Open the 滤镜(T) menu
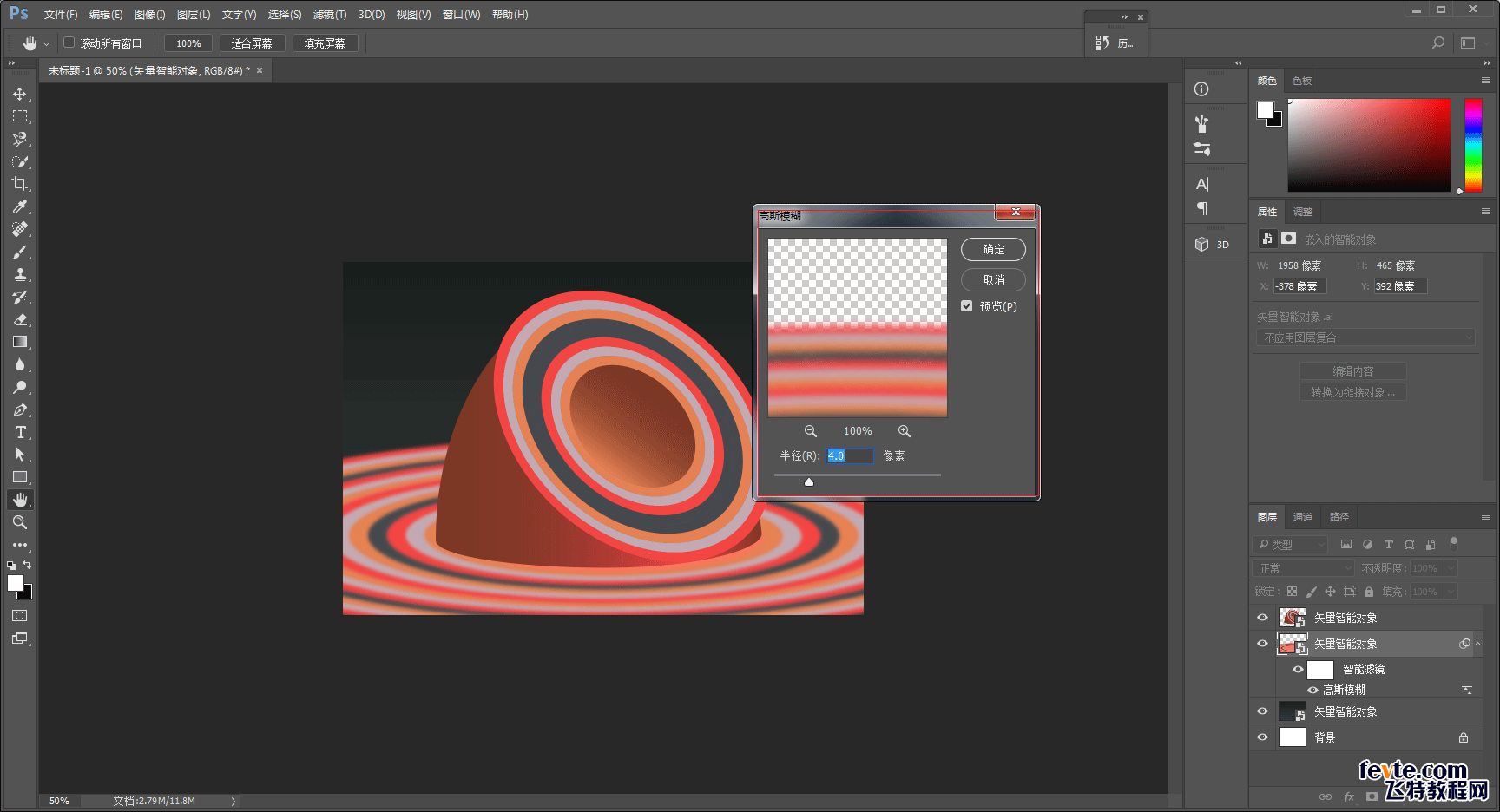 [x=329, y=15]
